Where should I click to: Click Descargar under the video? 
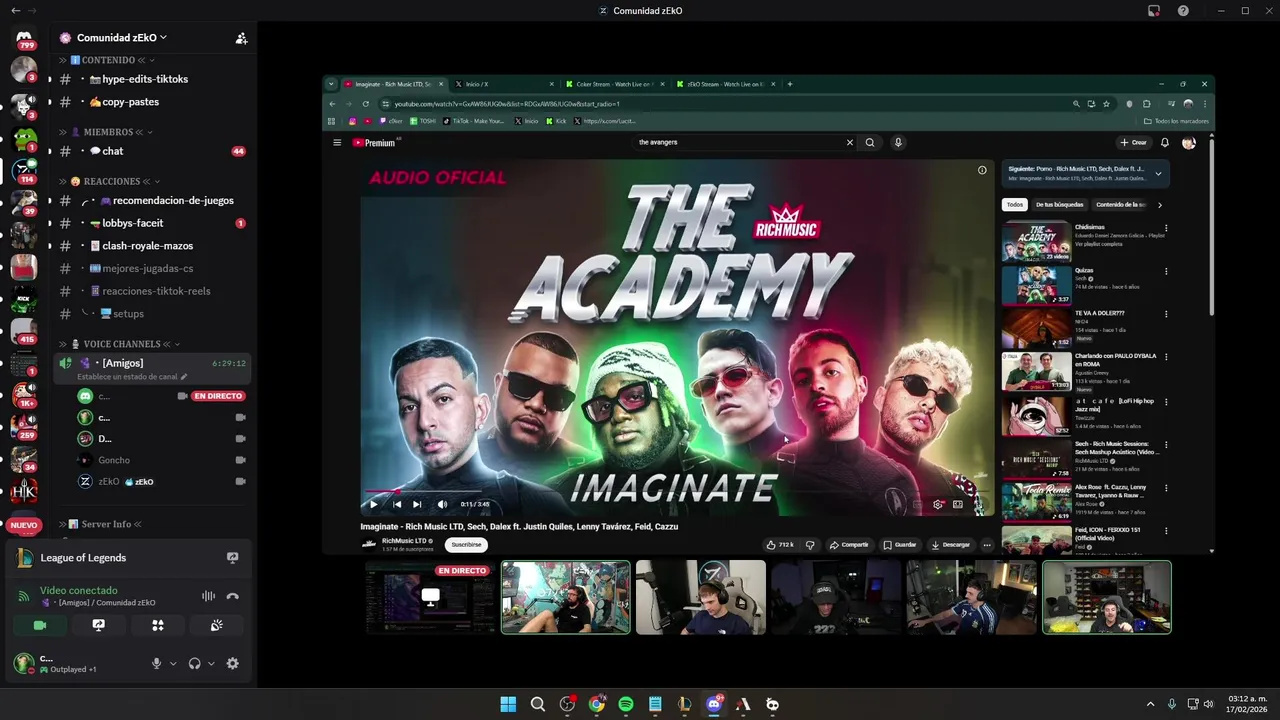pos(950,545)
